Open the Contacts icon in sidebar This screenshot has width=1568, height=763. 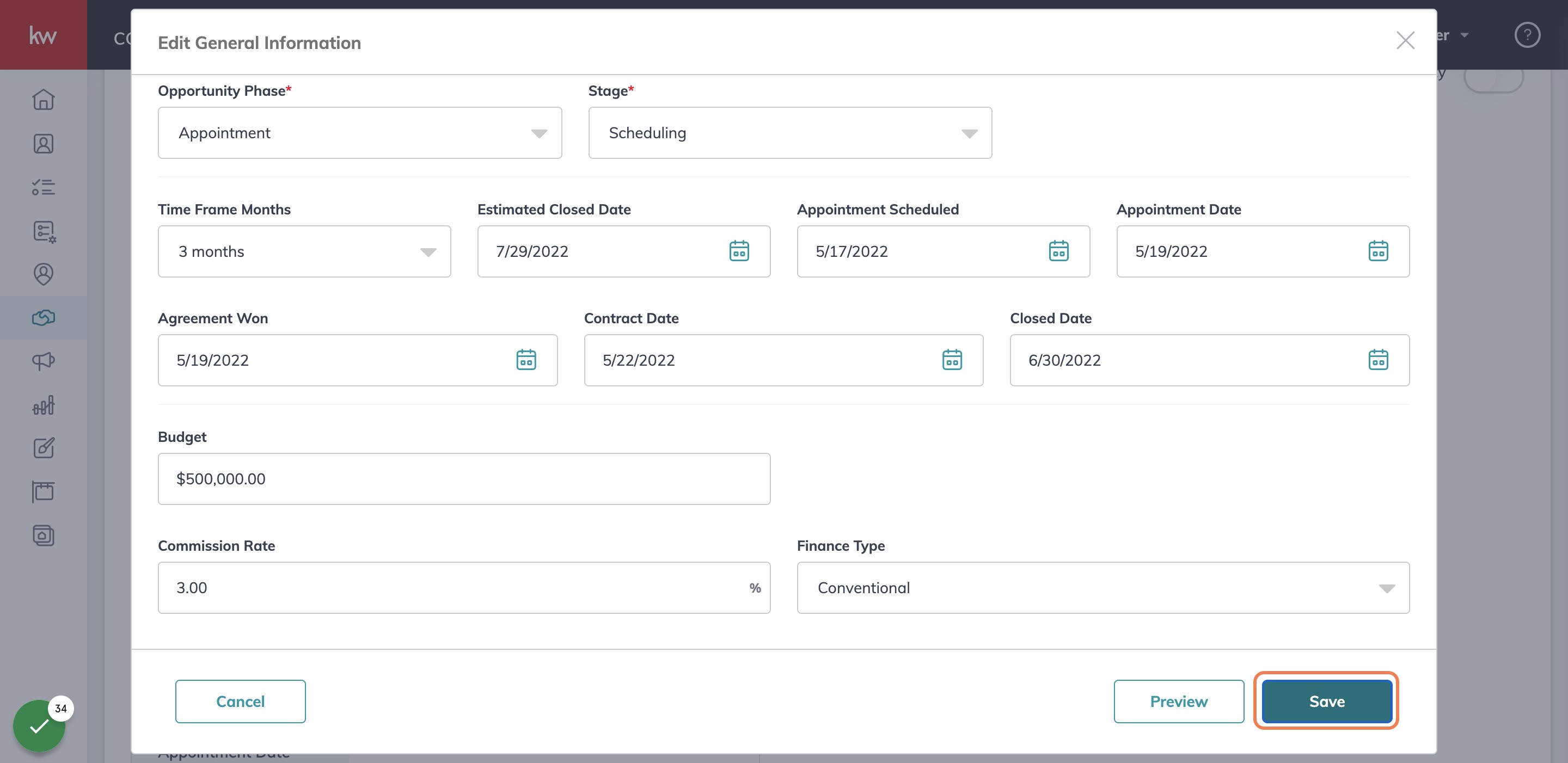pos(43,144)
